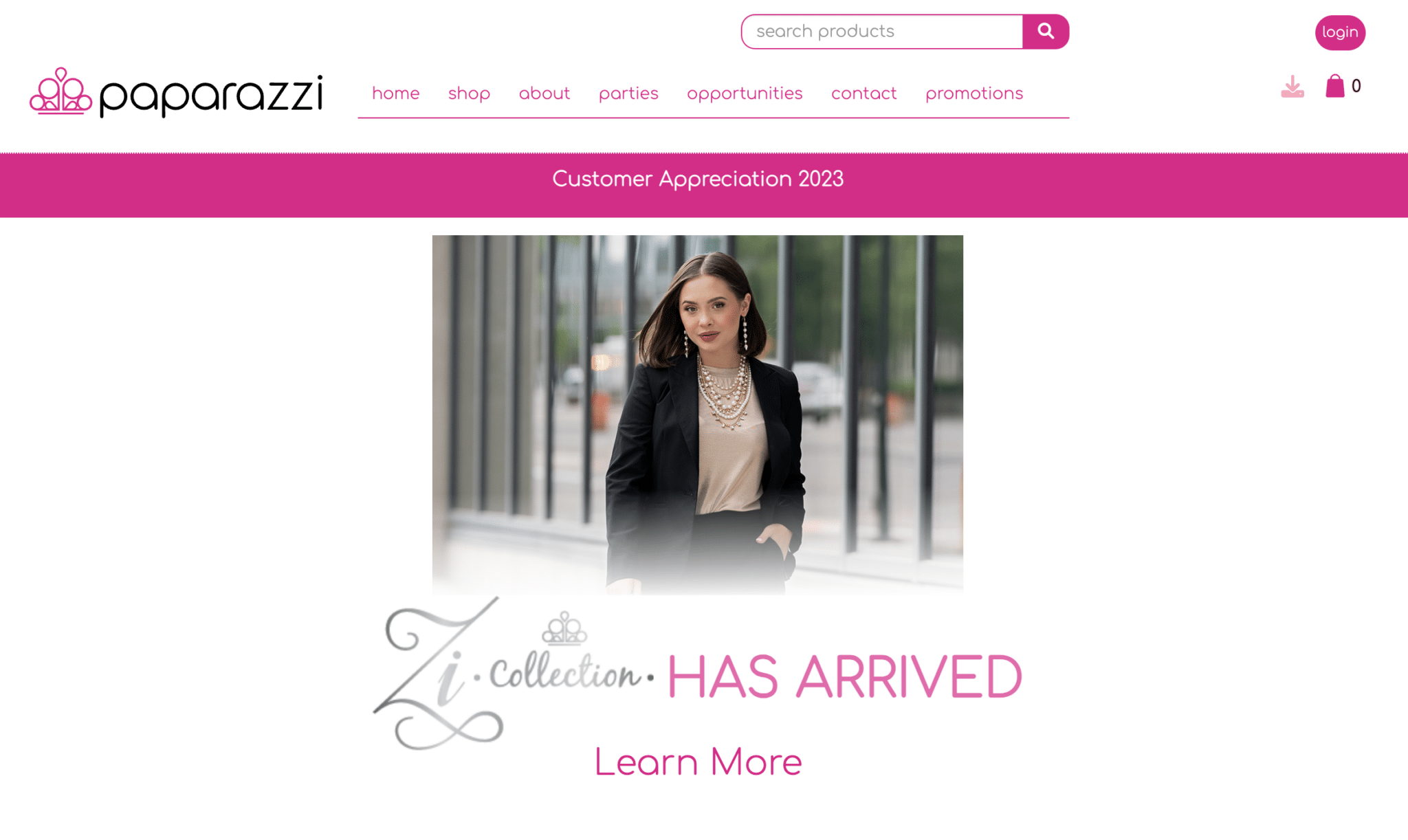Focus the search products input field

(x=882, y=32)
